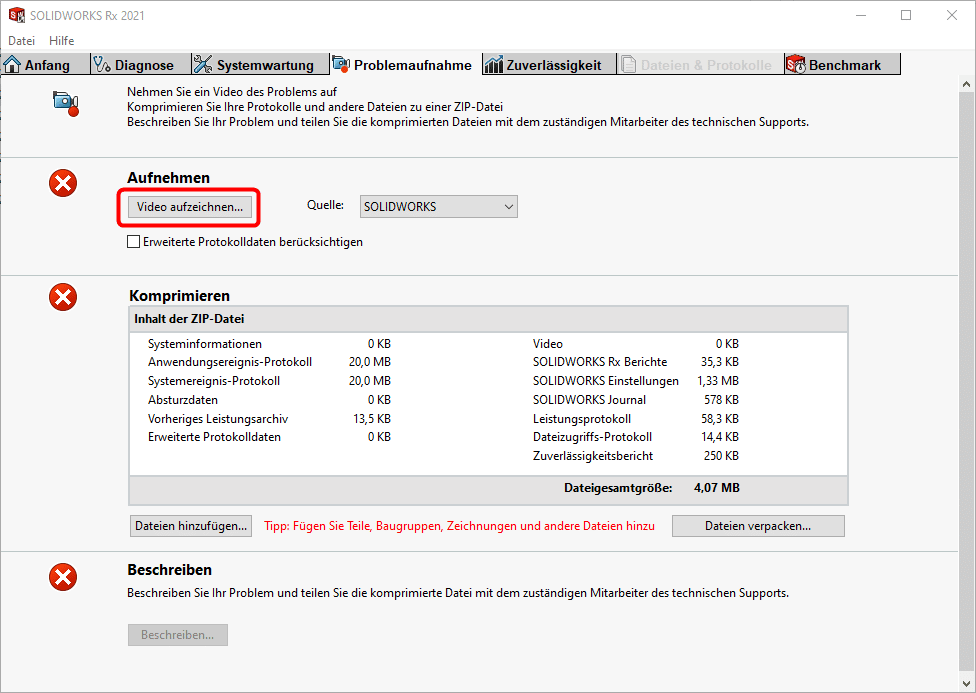Click the red error icon beside Komprimieren

63,296
